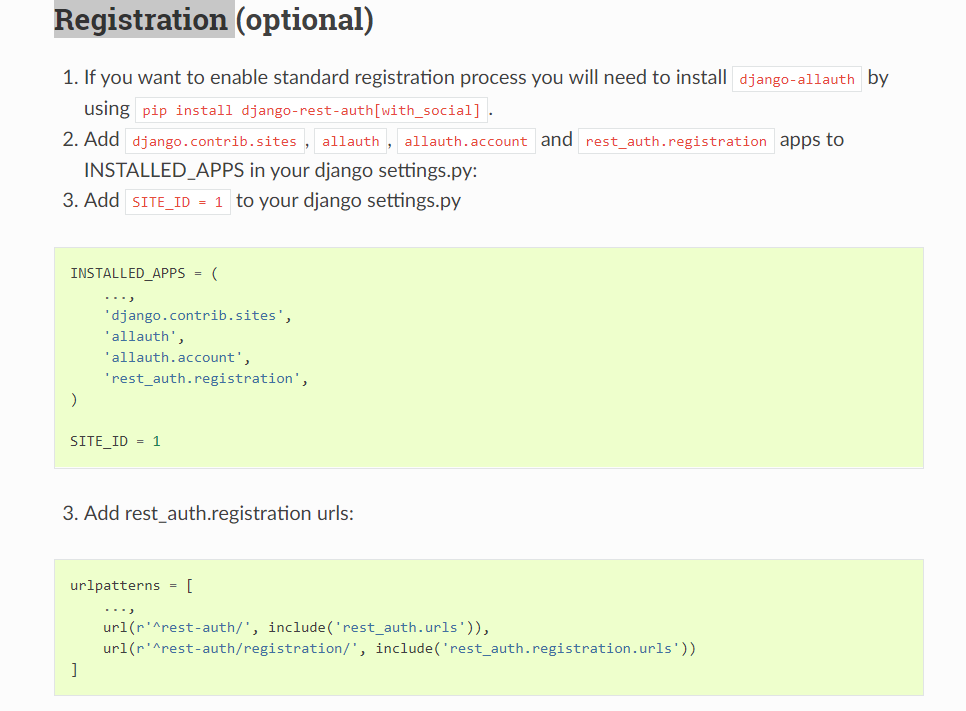Click inline code 'SITE_ID = 1' in step 3
Image resolution: width=966 pixels, height=711 pixels.
pos(177,202)
